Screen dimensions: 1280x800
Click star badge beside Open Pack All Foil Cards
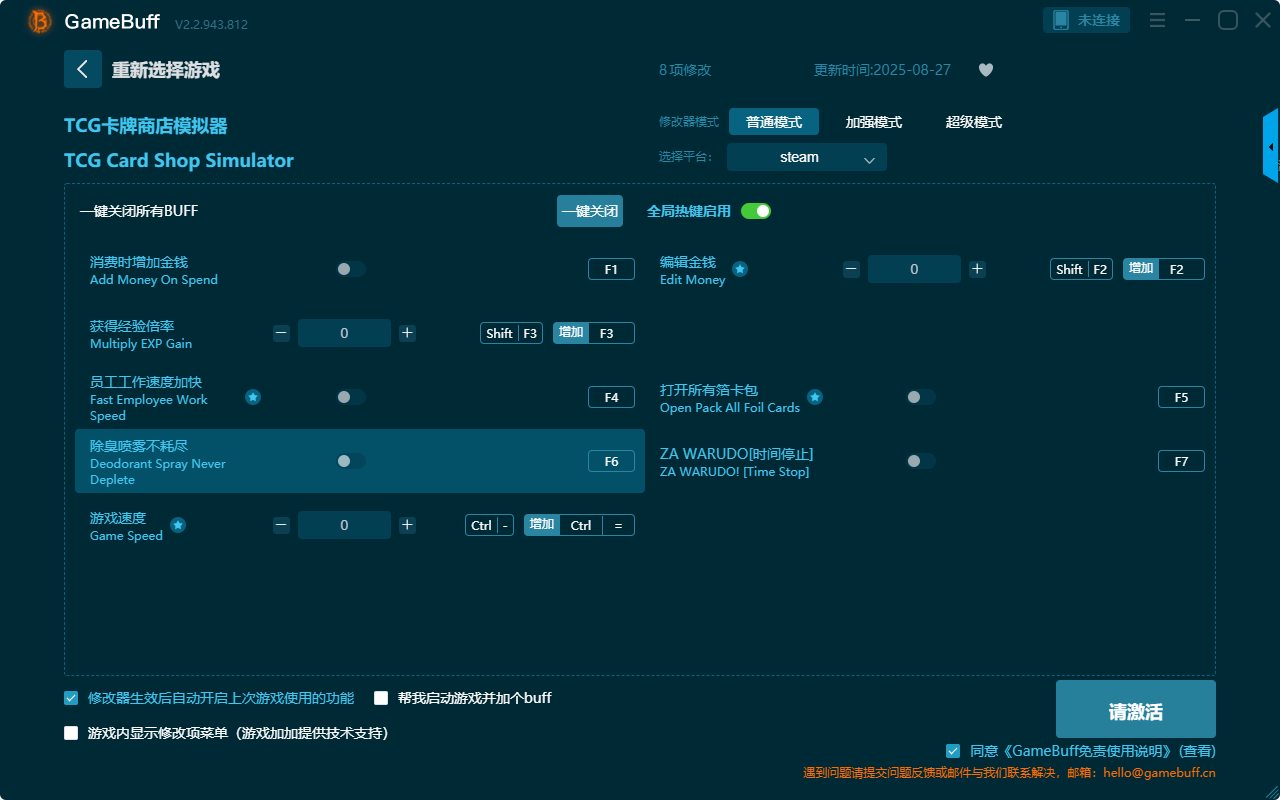click(x=815, y=397)
